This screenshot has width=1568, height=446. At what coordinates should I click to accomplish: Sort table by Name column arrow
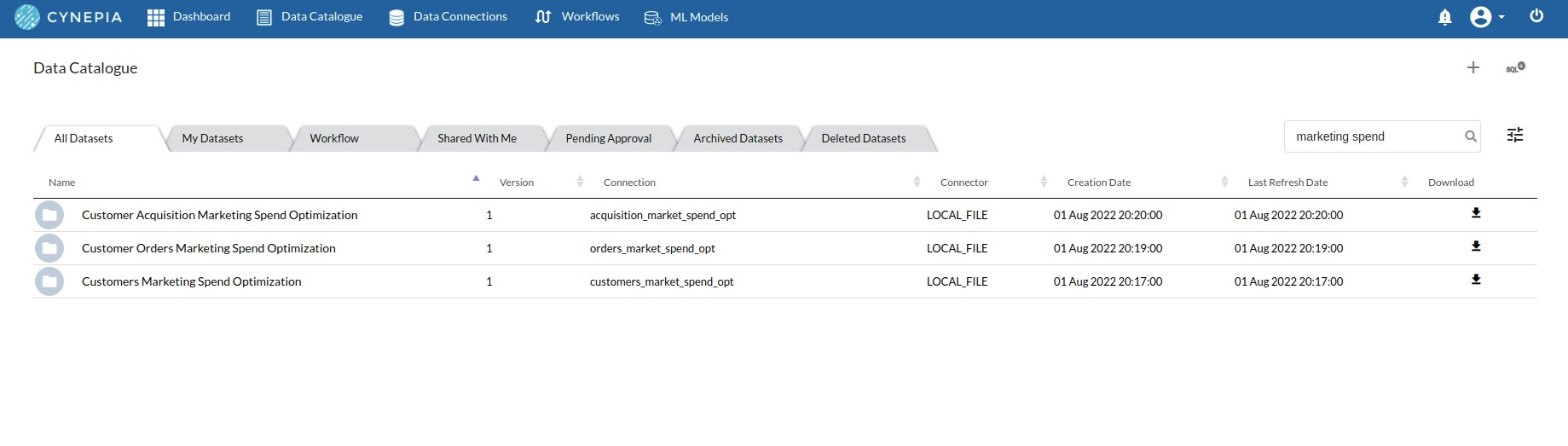476,178
